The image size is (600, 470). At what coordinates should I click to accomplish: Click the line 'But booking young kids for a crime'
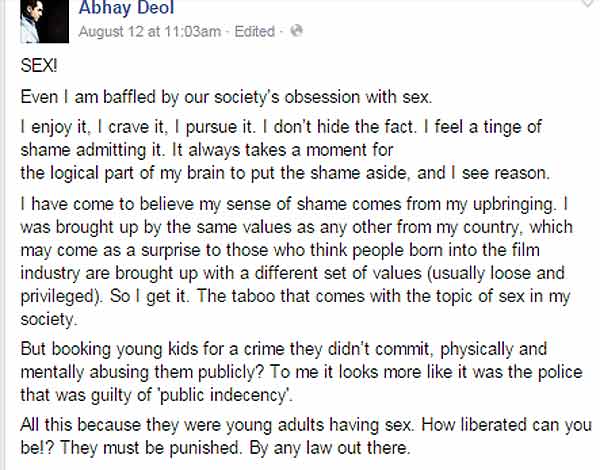pos(284,349)
